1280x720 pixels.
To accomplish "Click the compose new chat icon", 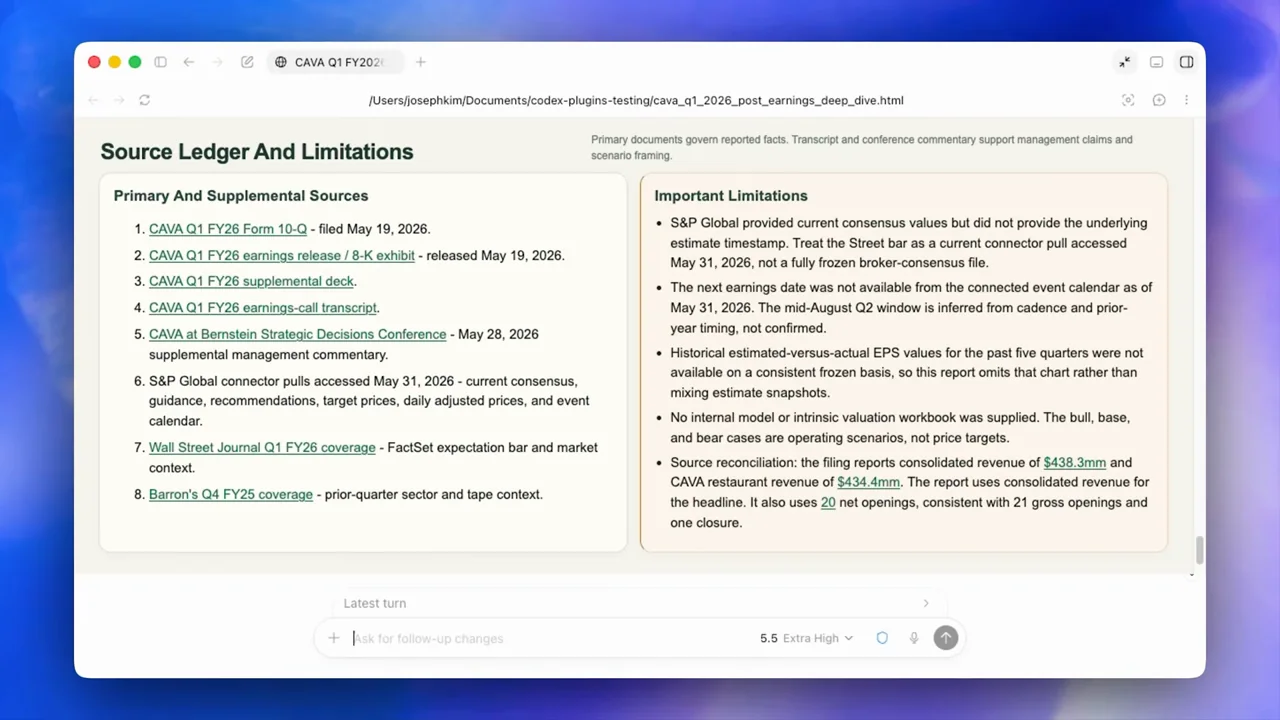I will pyautogui.click(x=247, y=62).
